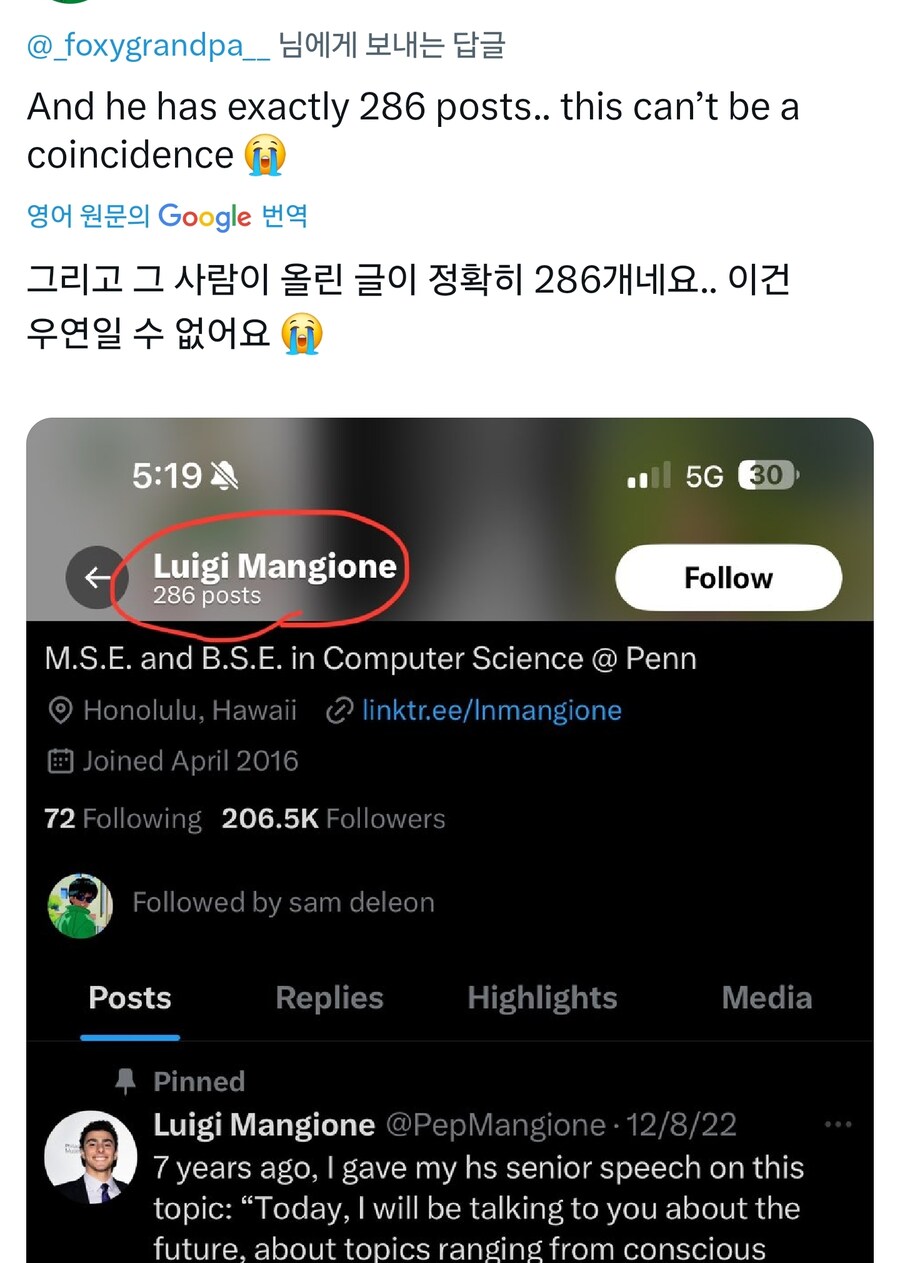Screen dimensions: 900x1263
Task: Select the Highlights tab
Action: tap(542, 998)
